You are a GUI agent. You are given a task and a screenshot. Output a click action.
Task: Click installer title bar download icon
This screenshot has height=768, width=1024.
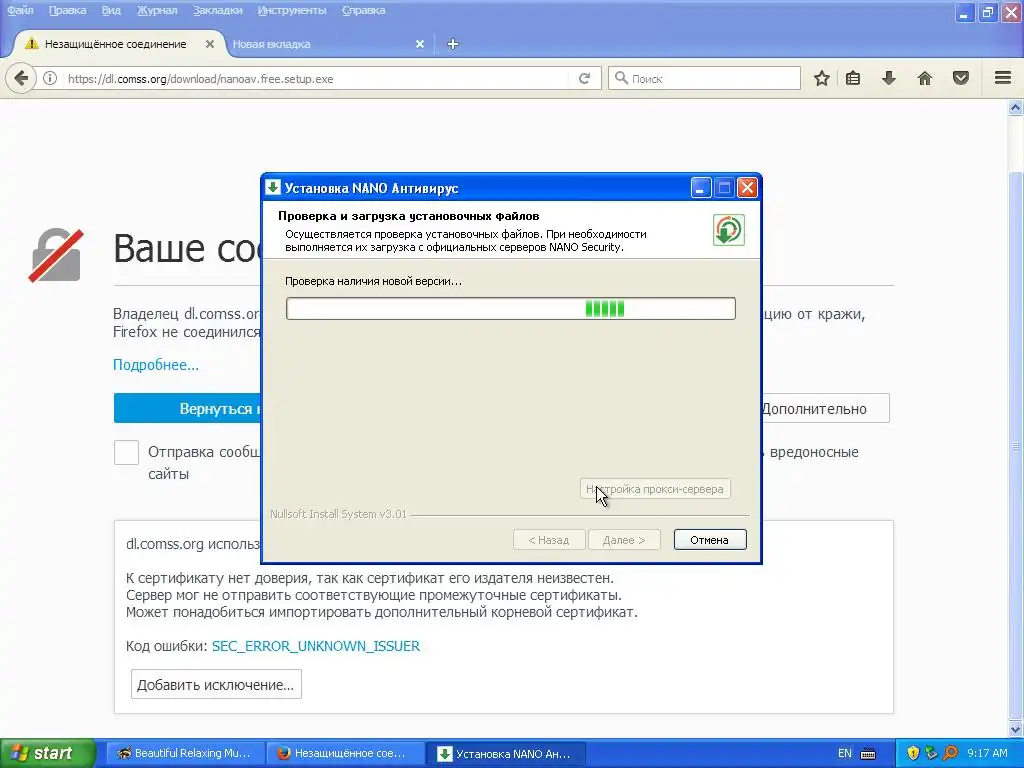[x=273, y=187]
